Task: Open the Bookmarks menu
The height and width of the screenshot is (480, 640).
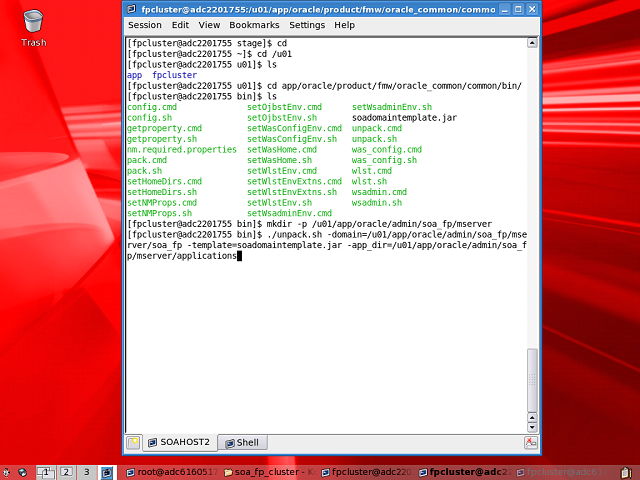Action: tap(254, 25)
